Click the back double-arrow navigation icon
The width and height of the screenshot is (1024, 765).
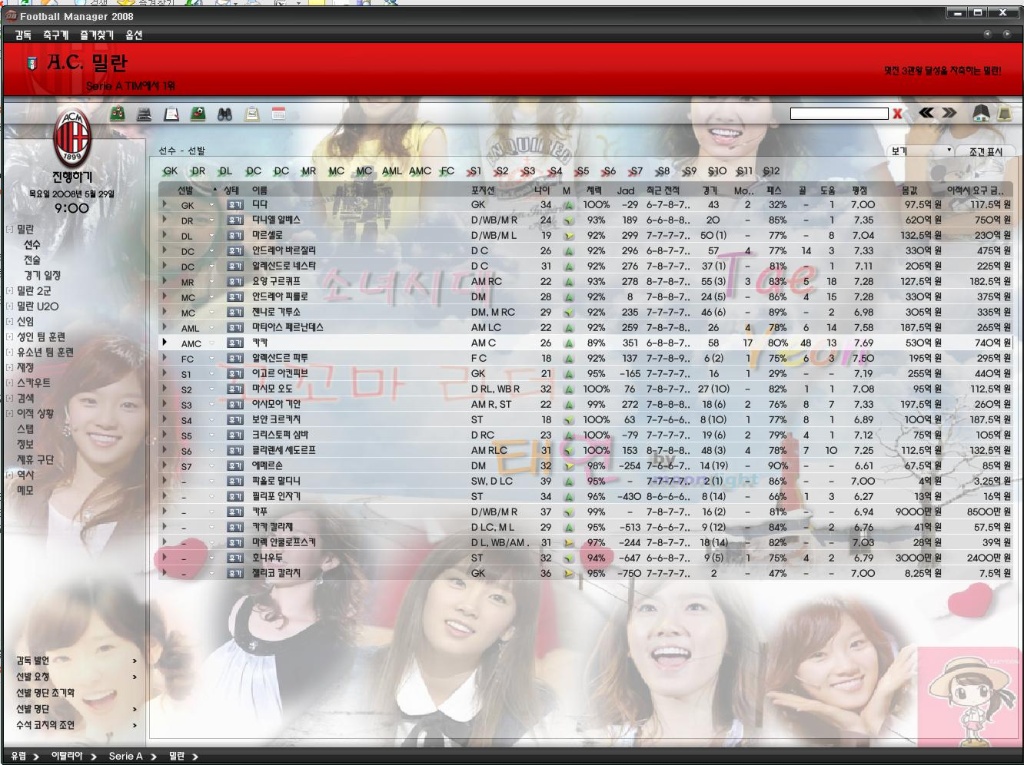click(926, 113)
